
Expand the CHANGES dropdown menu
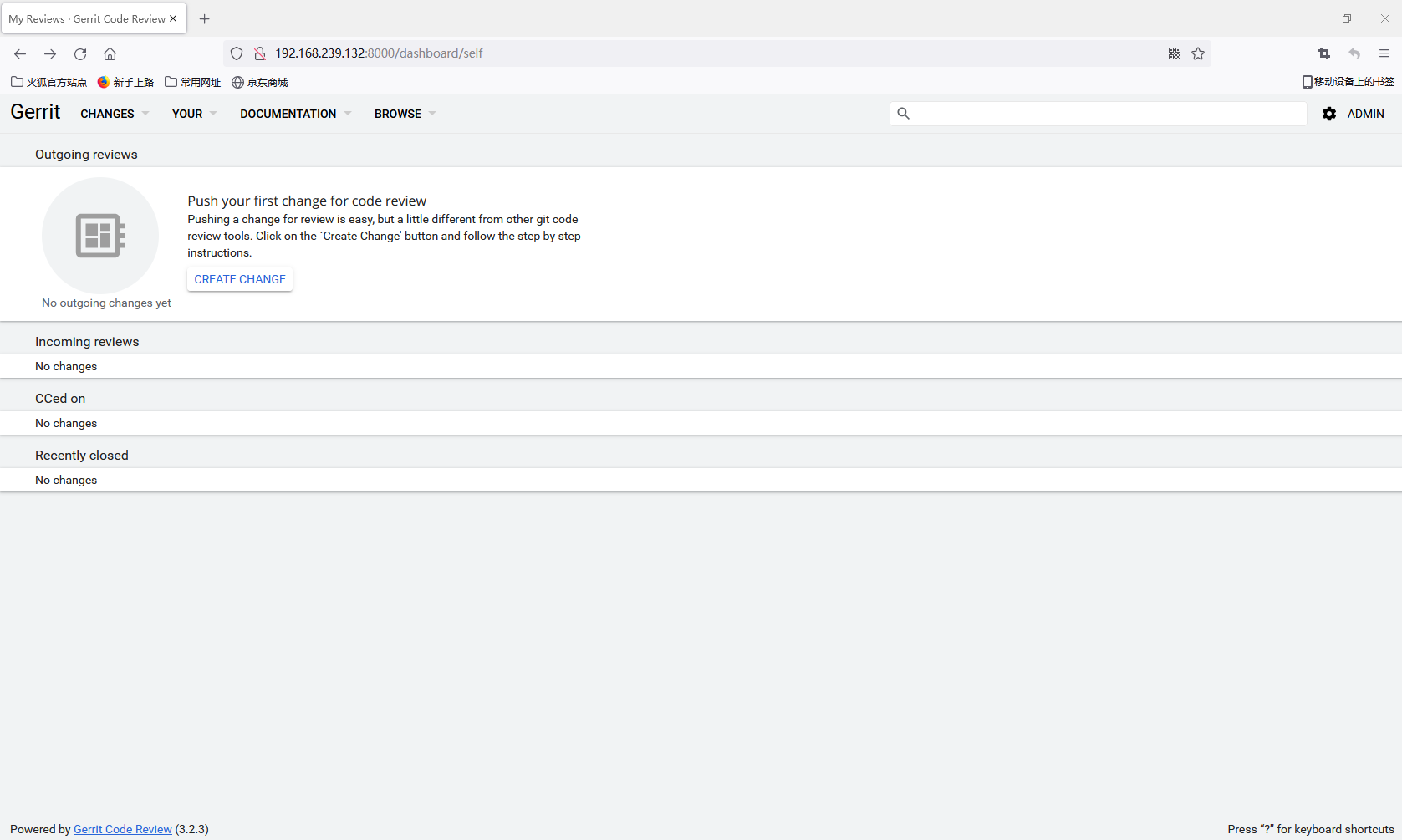(115, 114)
